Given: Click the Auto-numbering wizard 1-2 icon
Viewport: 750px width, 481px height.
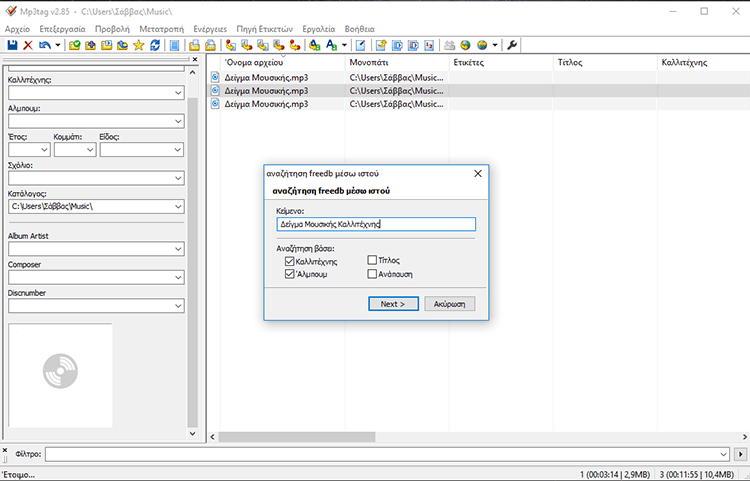Looking at the screenshot, I should (x=429, y=45).
